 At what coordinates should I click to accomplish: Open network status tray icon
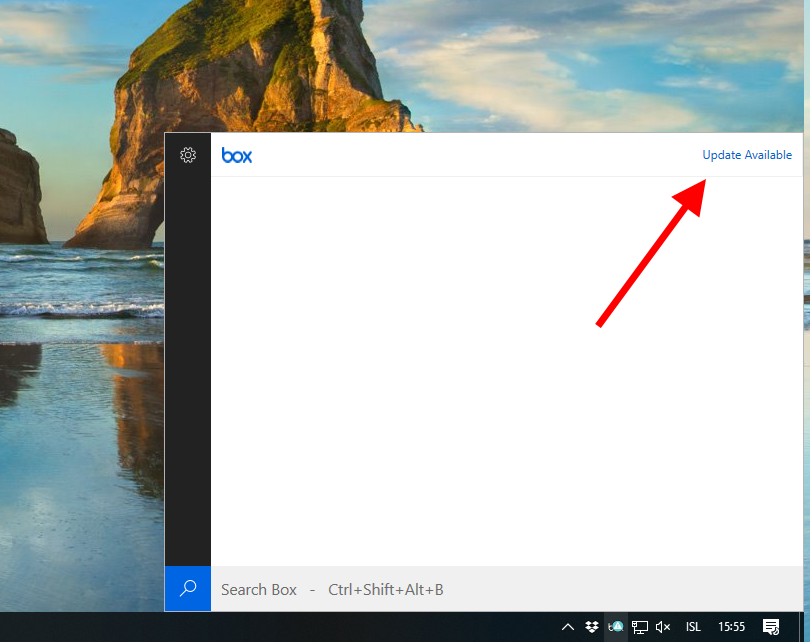[640, 627]
